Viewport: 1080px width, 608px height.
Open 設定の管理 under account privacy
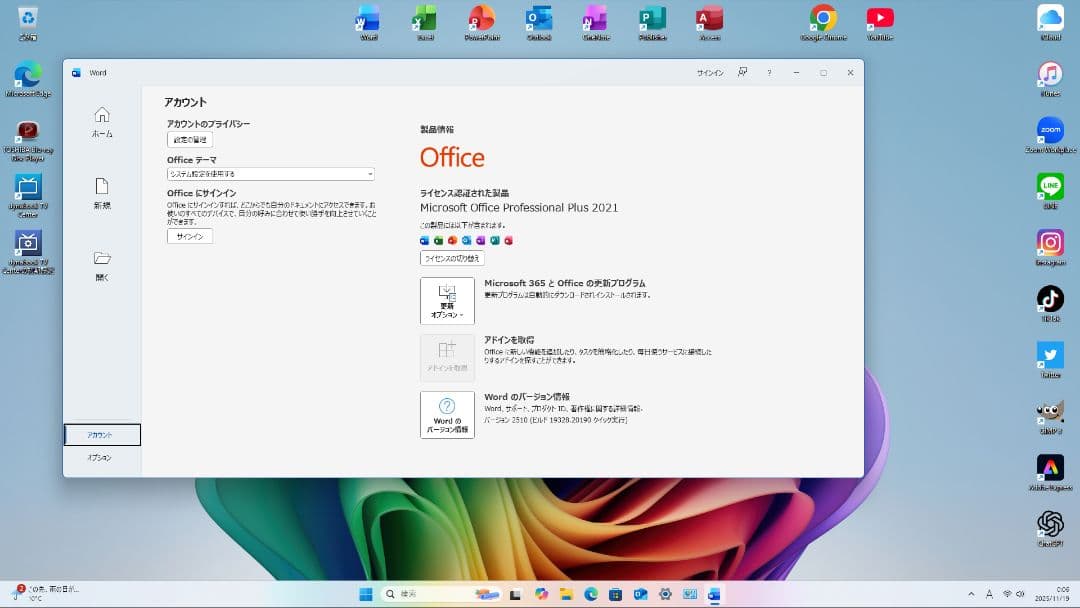coord(189,140)
